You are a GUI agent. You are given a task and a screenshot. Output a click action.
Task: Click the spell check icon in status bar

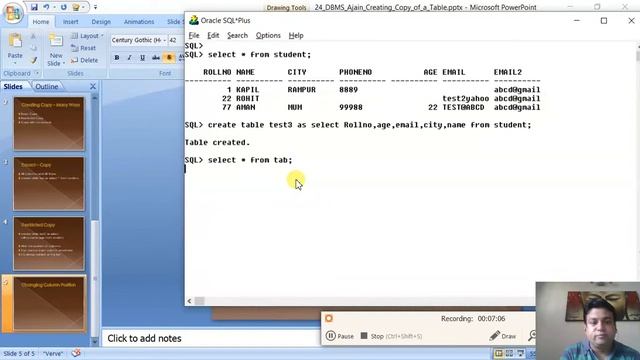(76, 353)
